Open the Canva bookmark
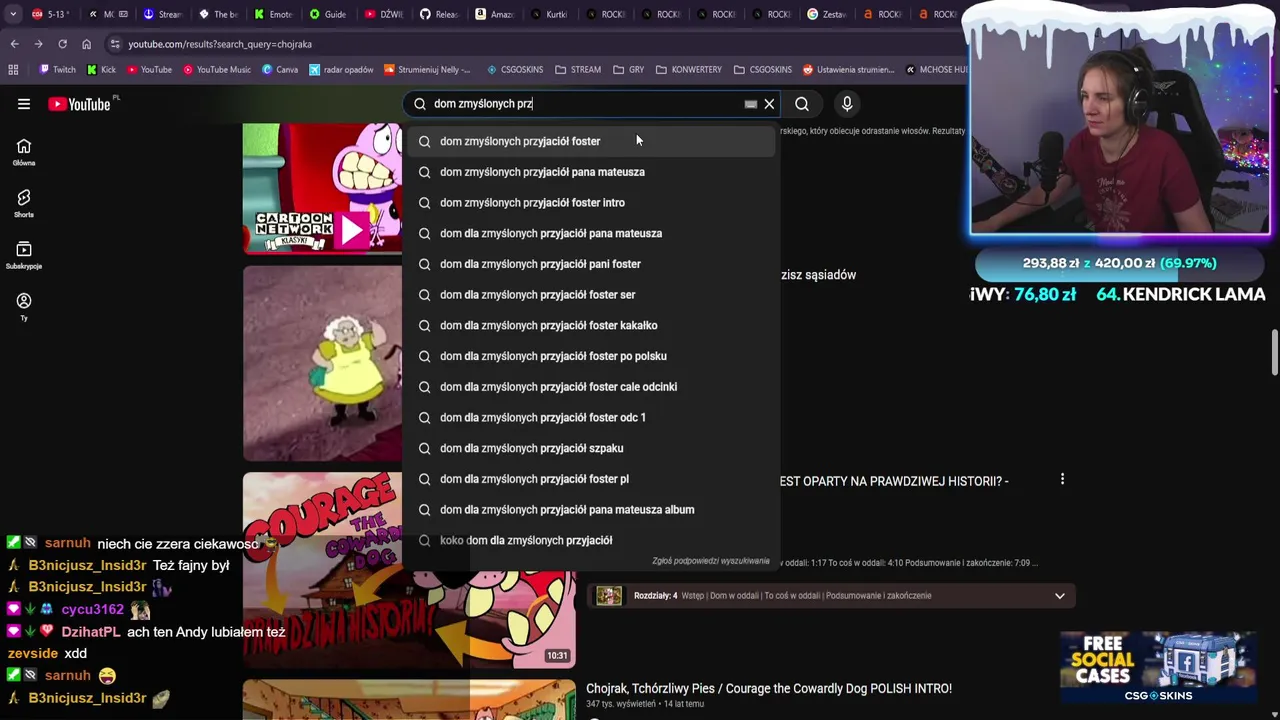 coord(280,70)
